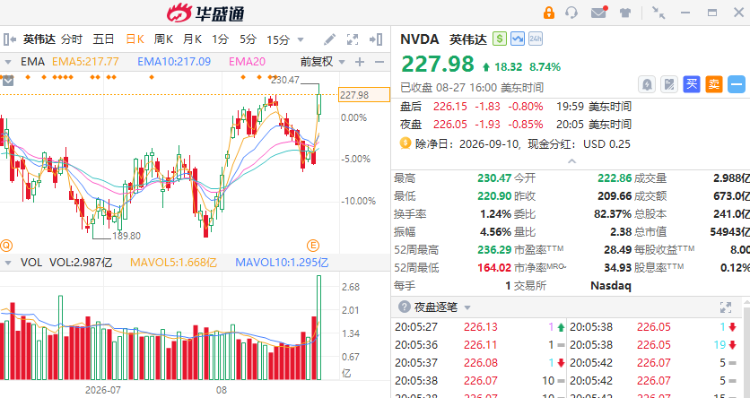Open the note-taking icon beside alert bell
750x398 pixels.
[x=669, y=85]
